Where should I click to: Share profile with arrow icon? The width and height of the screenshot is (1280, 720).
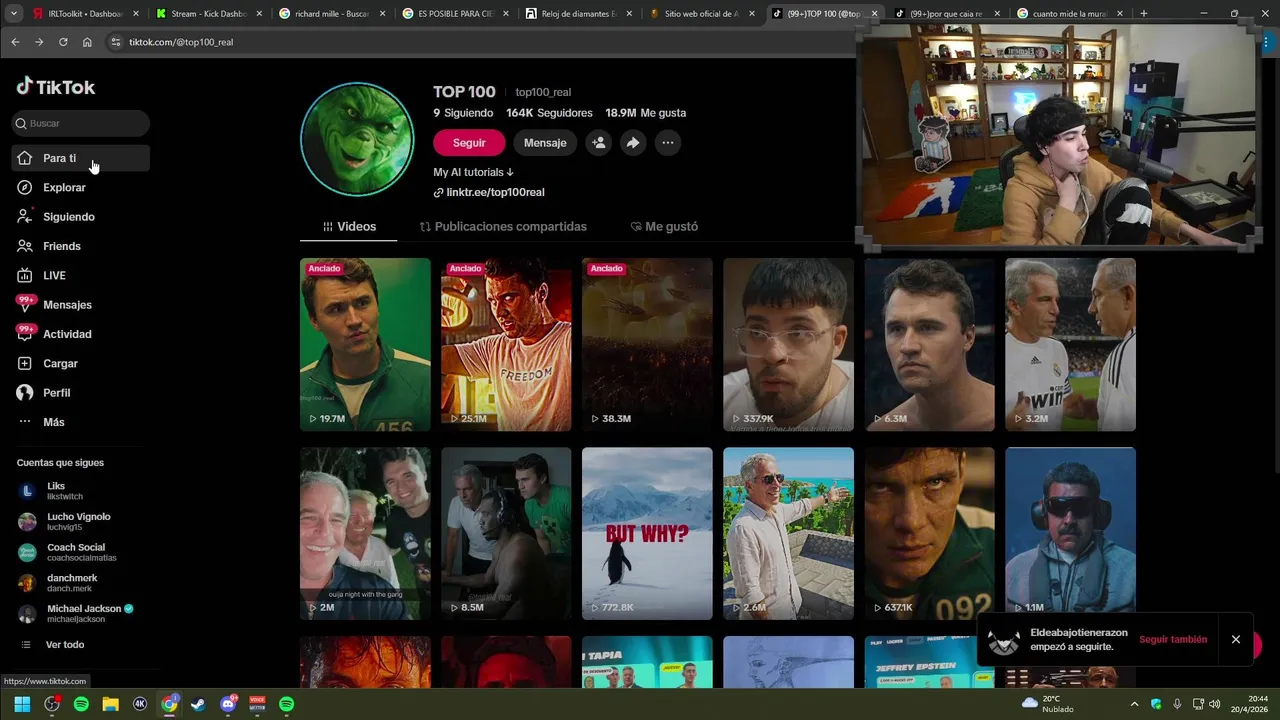click(633, 143)
